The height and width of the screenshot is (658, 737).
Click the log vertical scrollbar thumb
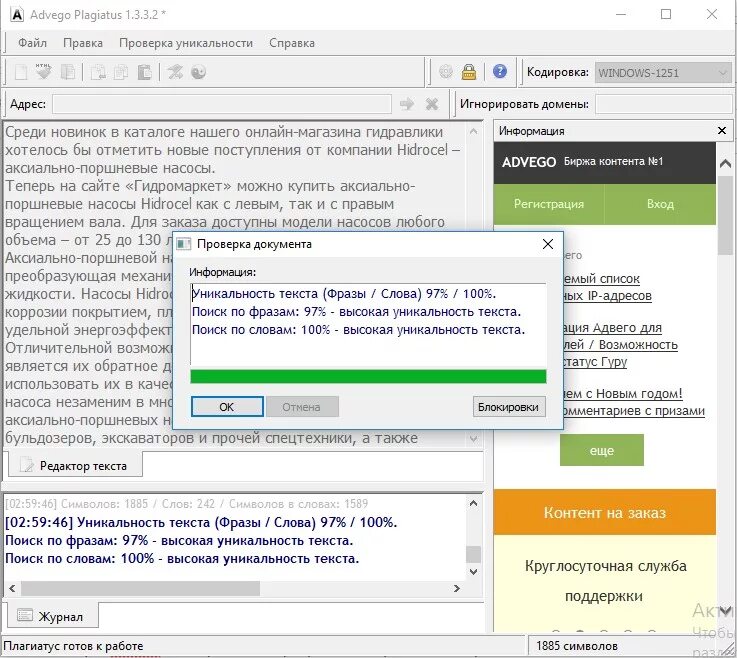[x=473, y=554]
